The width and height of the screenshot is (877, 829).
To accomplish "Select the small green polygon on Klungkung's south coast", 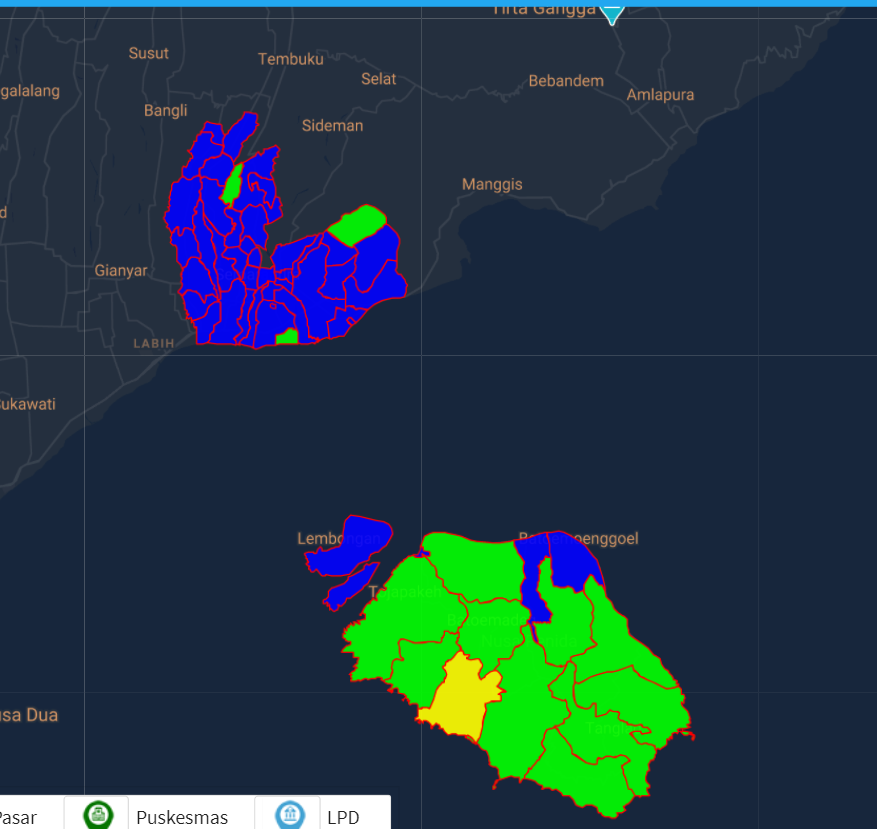I will (287, 337).
